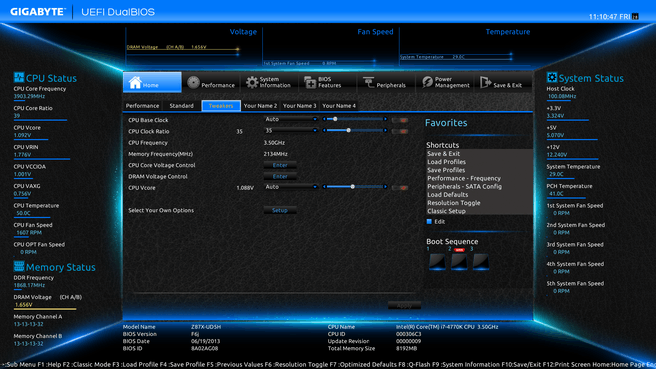Increase CPU Clock Ratio with the slider's right arrow
This screenshot has width=656, height=369.
[x=385, y=131]
